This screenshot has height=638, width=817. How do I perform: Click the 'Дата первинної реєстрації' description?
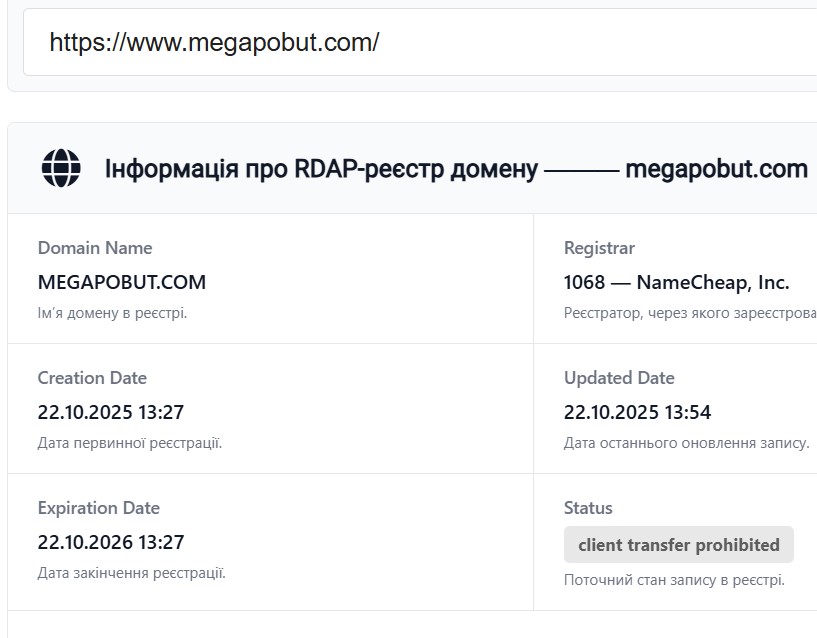tap(130, 443)
